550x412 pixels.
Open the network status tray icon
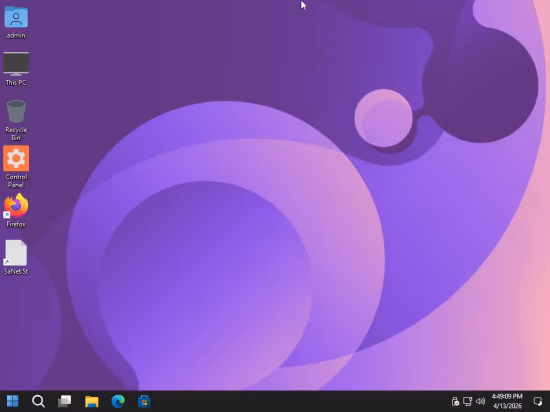click(x=468, y=401)
